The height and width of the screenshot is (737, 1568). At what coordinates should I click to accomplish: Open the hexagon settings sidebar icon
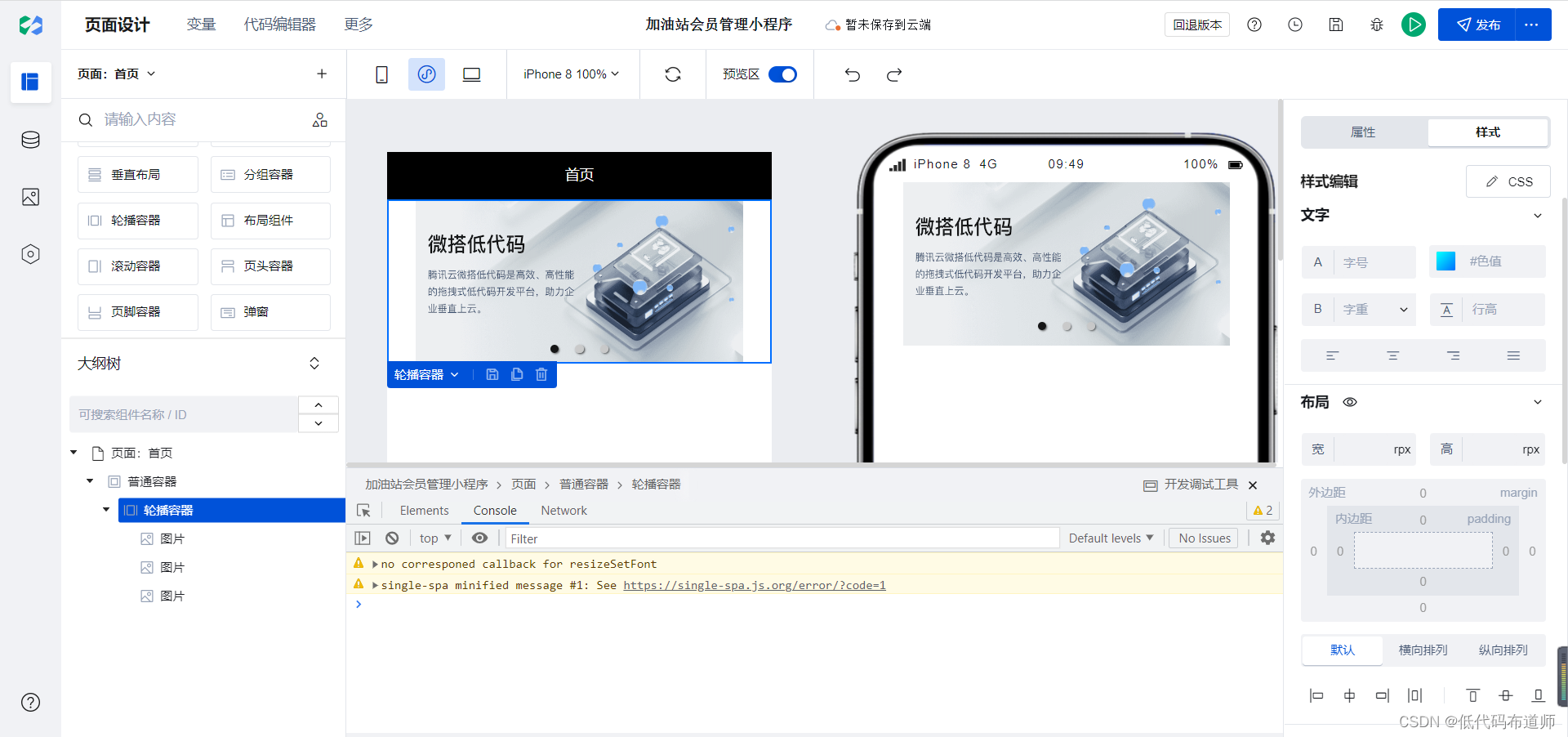tap(30, 254)
